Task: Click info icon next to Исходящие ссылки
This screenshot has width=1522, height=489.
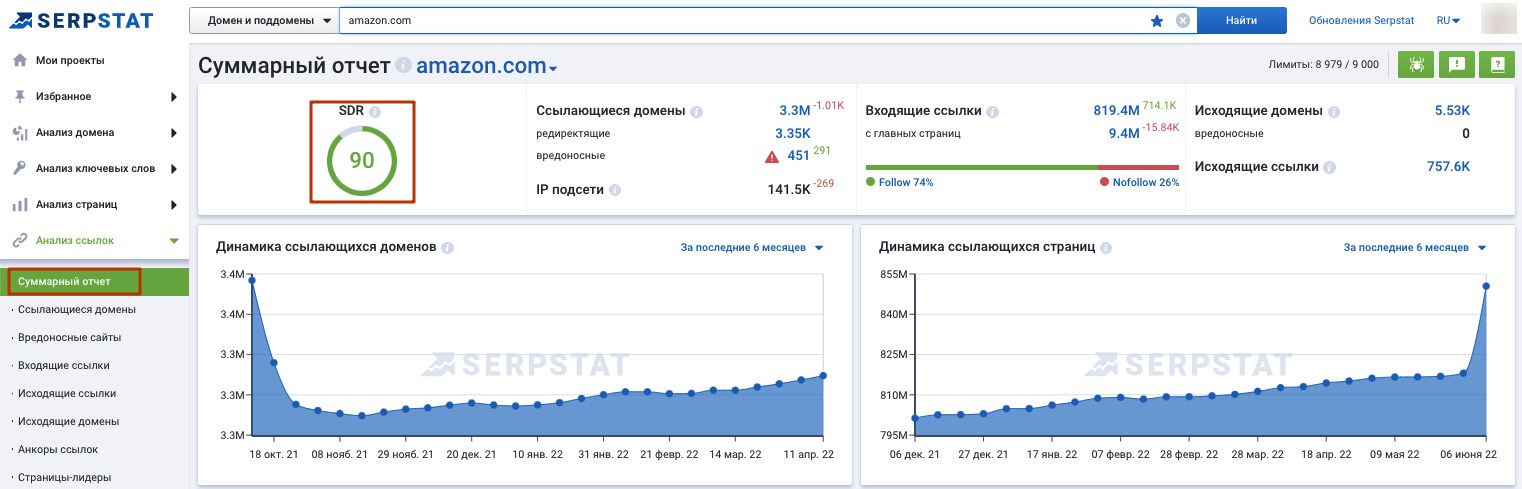Action: point(1328,167)
